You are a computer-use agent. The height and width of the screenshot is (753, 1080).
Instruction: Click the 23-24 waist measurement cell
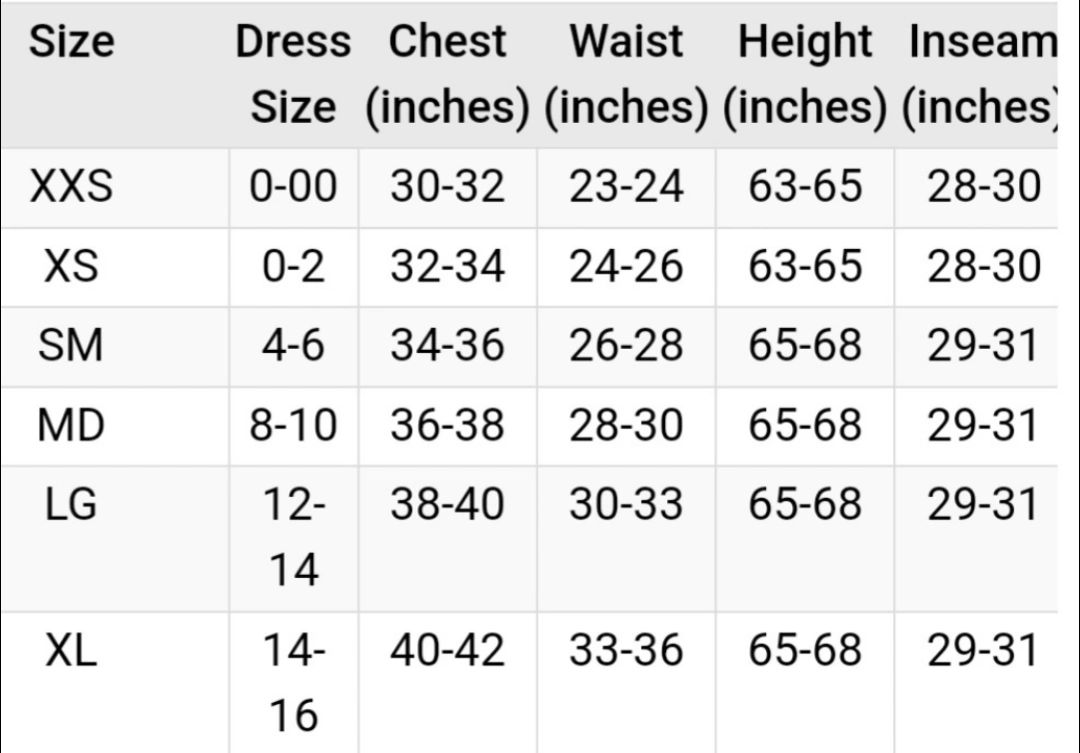click(x=626, y=187)
